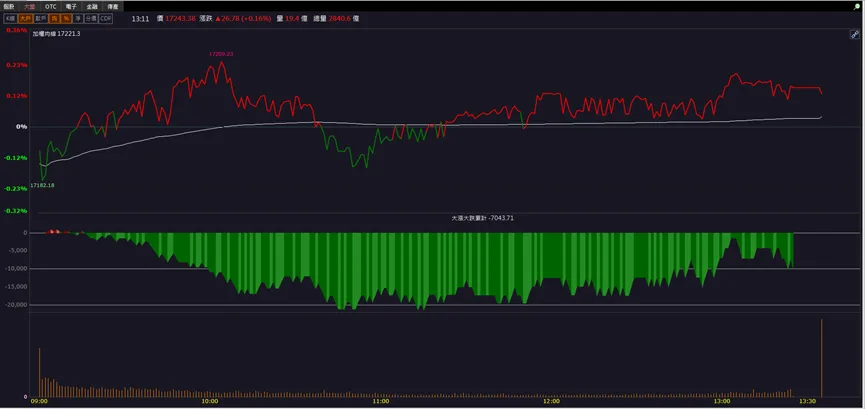Screen dimensions: 865x409
Task: Click the link icon in chart corner
Action: pyautogui.click(x=854, y=35)
